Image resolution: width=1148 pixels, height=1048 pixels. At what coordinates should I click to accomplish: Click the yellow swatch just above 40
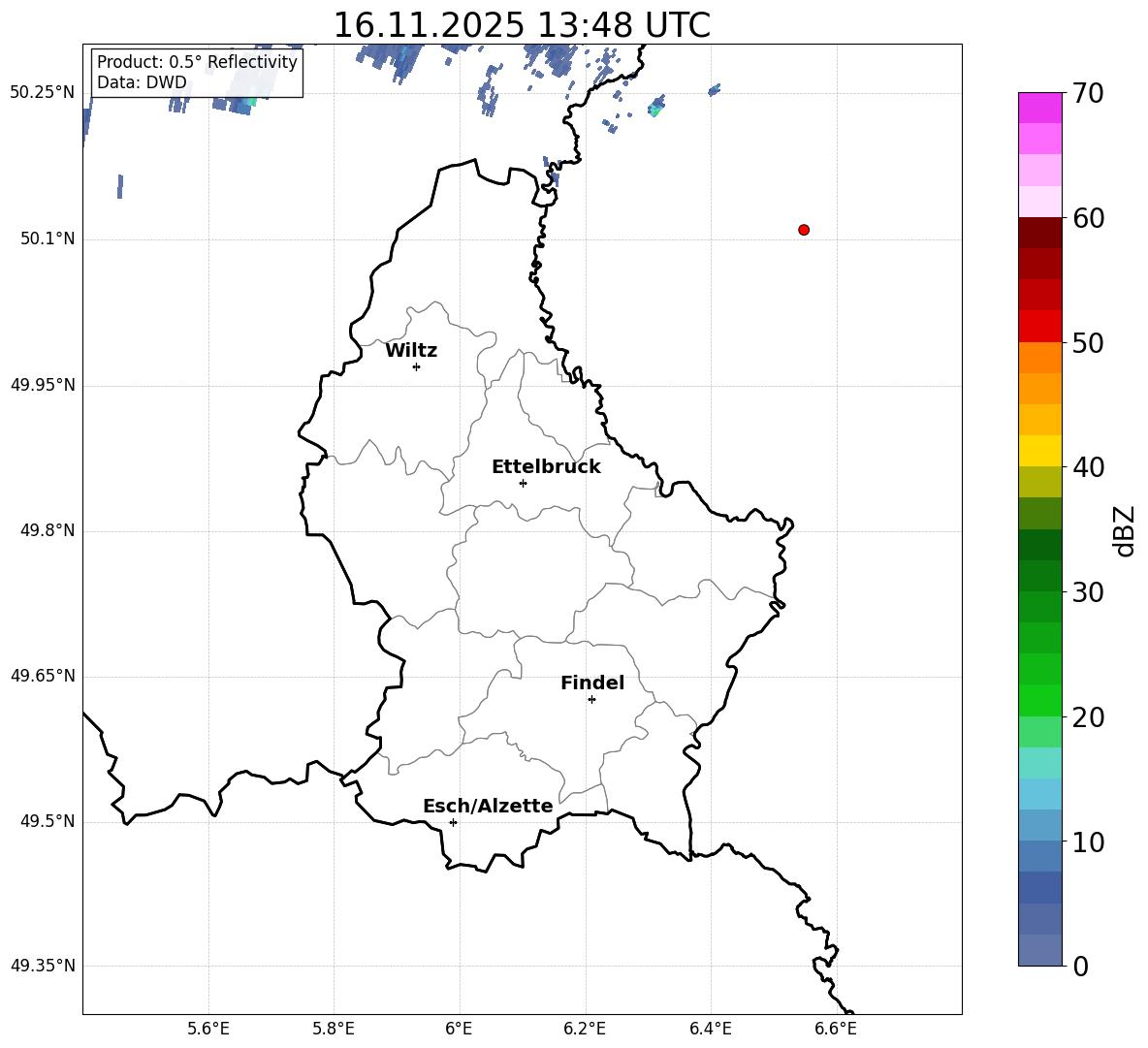(1039, 451)
